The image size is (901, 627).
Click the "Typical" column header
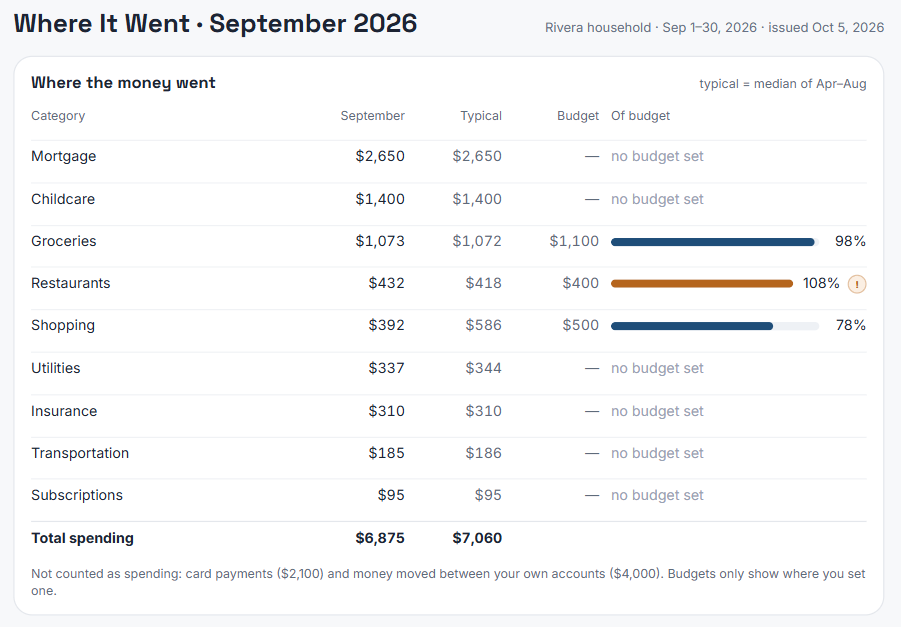[x=481, y=116]
